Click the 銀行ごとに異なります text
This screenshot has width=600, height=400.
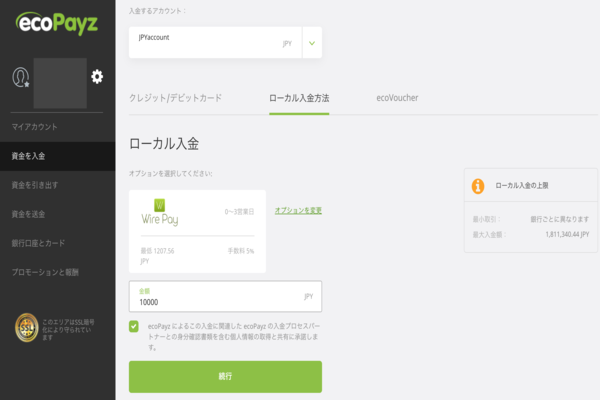click(x=559, y=219)
